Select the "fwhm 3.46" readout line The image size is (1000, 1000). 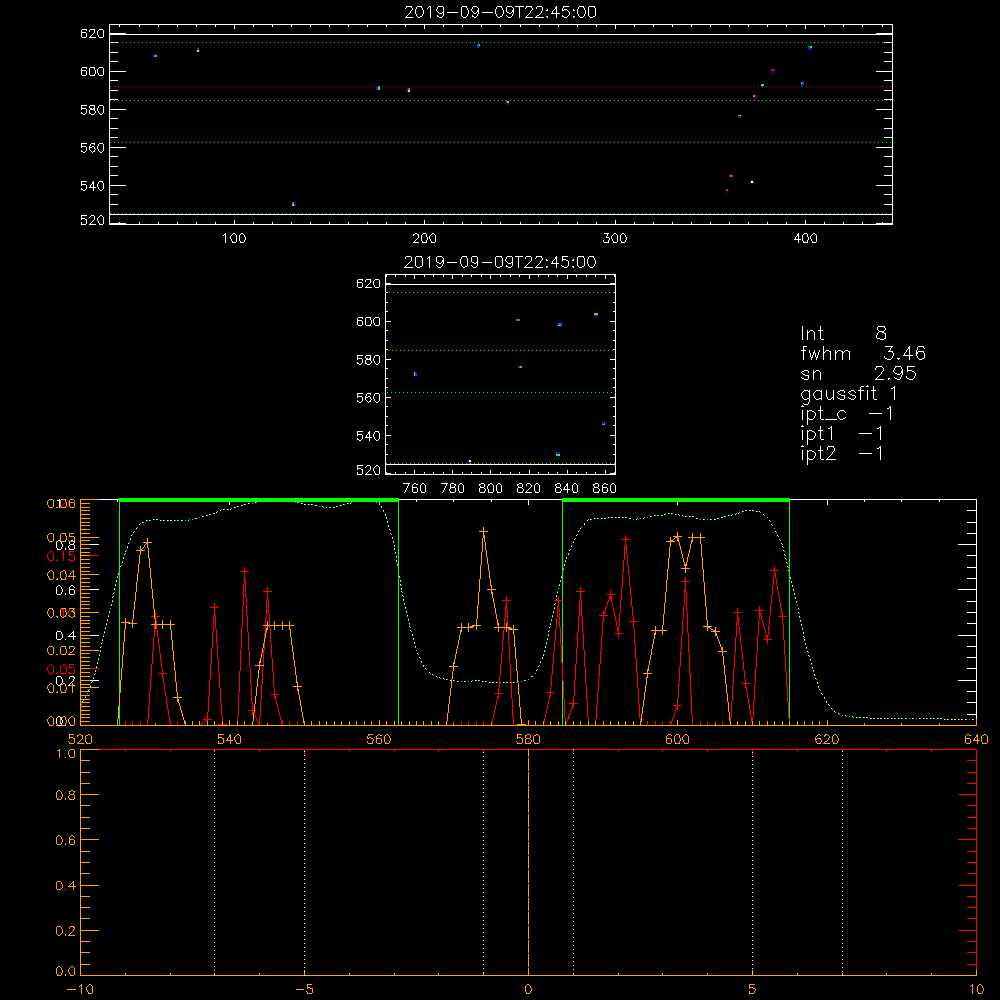pyautogui.click(x=863, y=353)
